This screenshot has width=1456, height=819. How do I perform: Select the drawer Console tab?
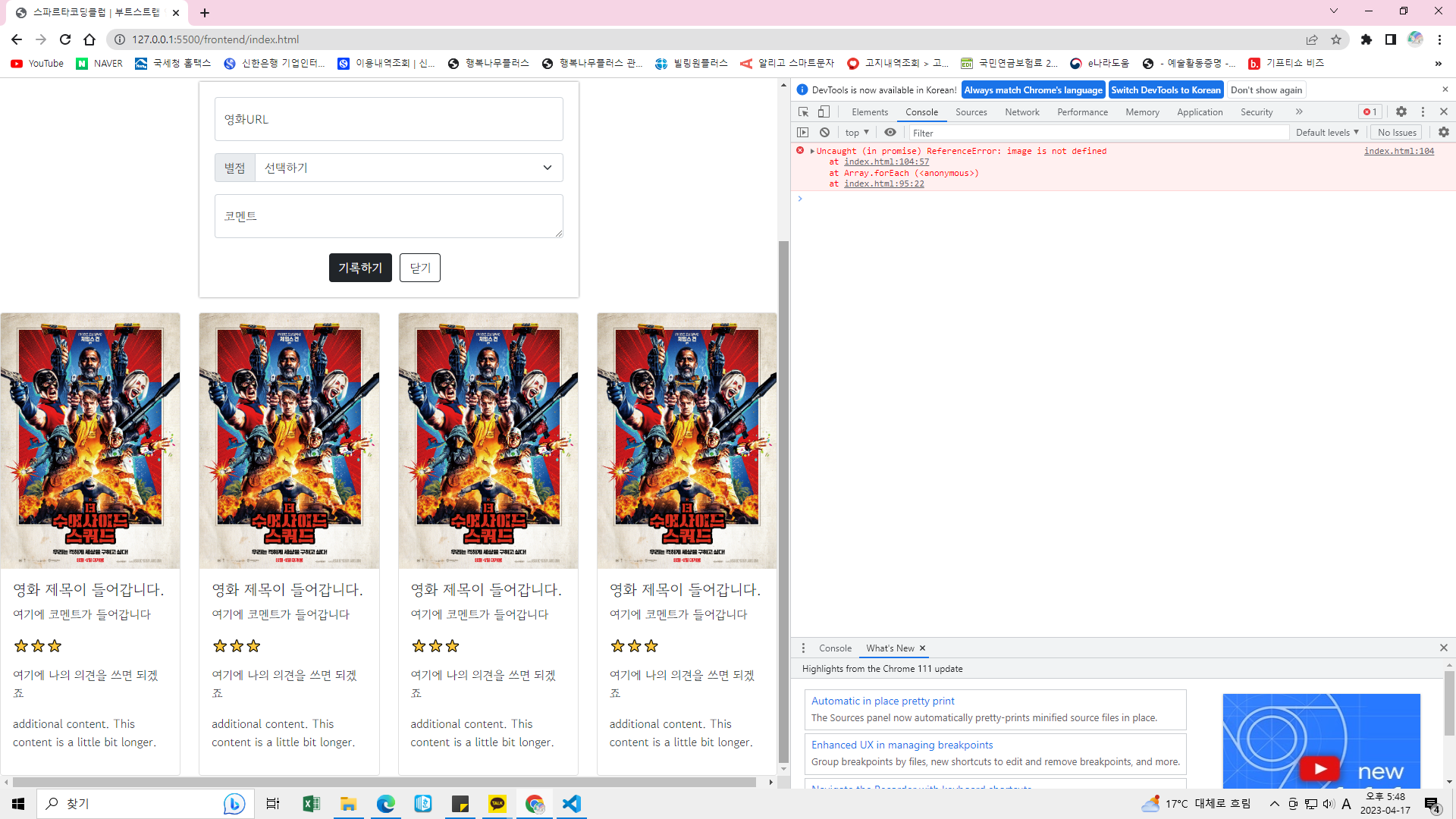835,648
